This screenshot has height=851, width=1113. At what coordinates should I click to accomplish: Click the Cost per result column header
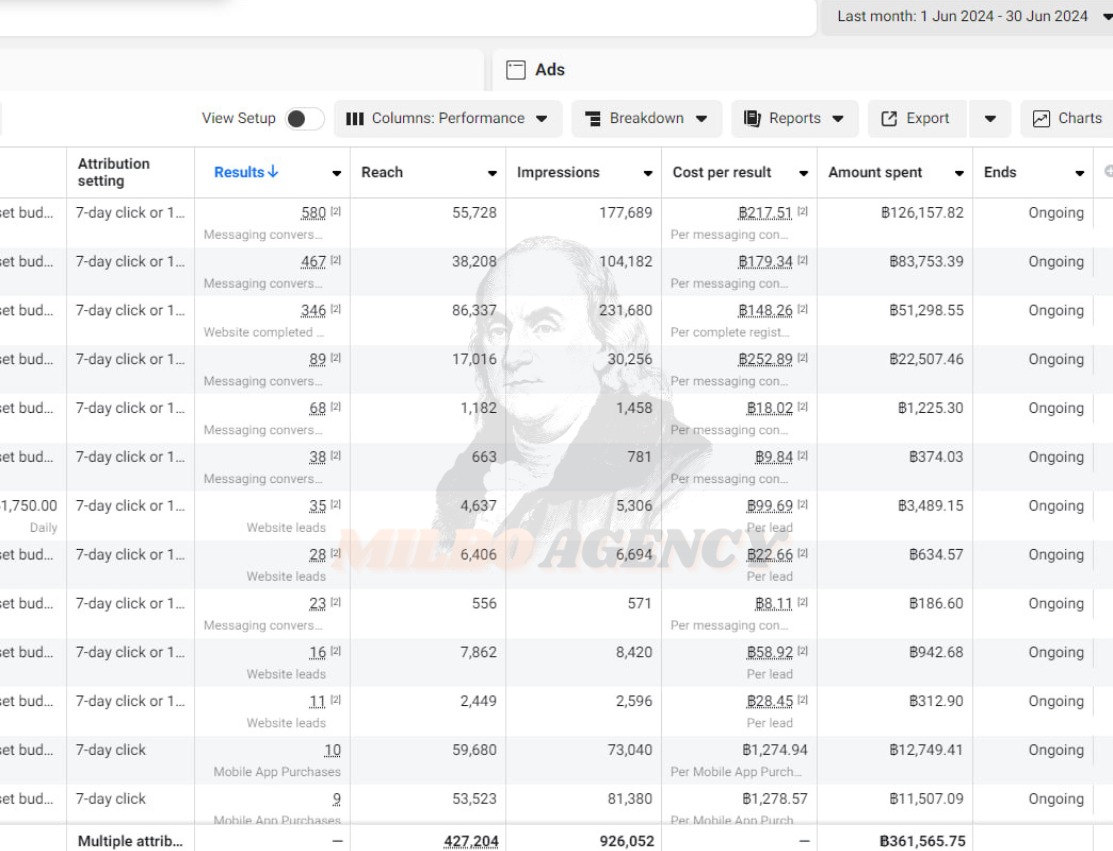[722, 172]
